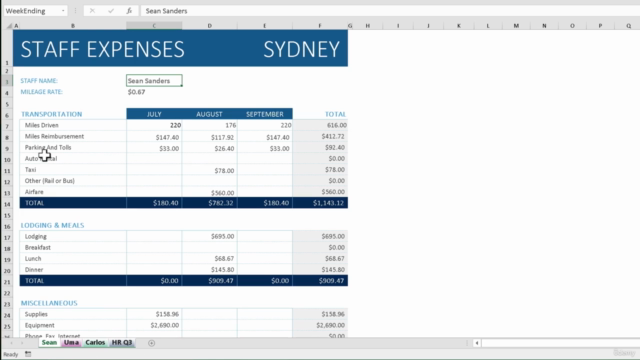Viewport: 640px width, 360px height.
Task: Select the $78.00 August taxi cell
Action: pyautogui.click(x=209, y=170)
